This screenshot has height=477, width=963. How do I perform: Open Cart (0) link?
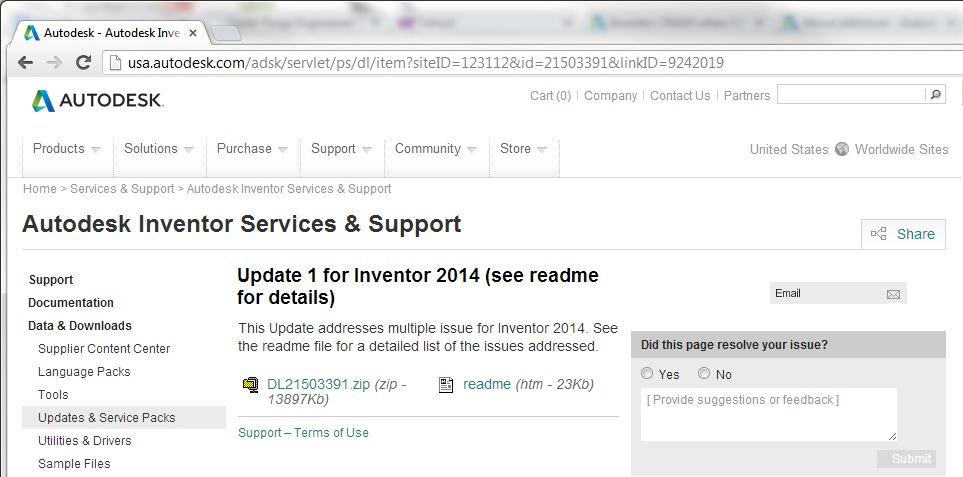(x=550, y=96)
